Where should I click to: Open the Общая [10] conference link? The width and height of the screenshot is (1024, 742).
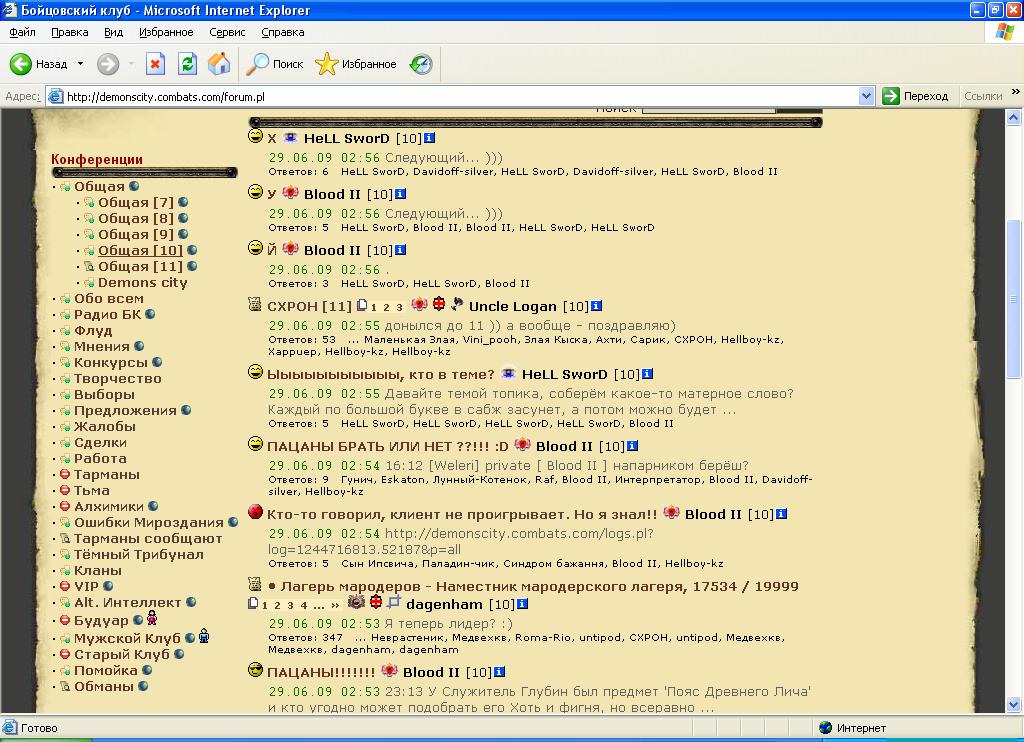coord(140,250)
